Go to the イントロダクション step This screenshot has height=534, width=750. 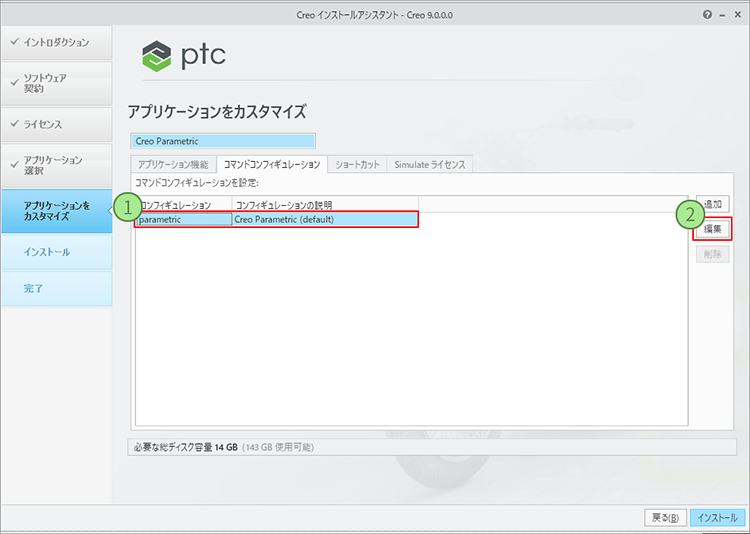pos(56,43)
